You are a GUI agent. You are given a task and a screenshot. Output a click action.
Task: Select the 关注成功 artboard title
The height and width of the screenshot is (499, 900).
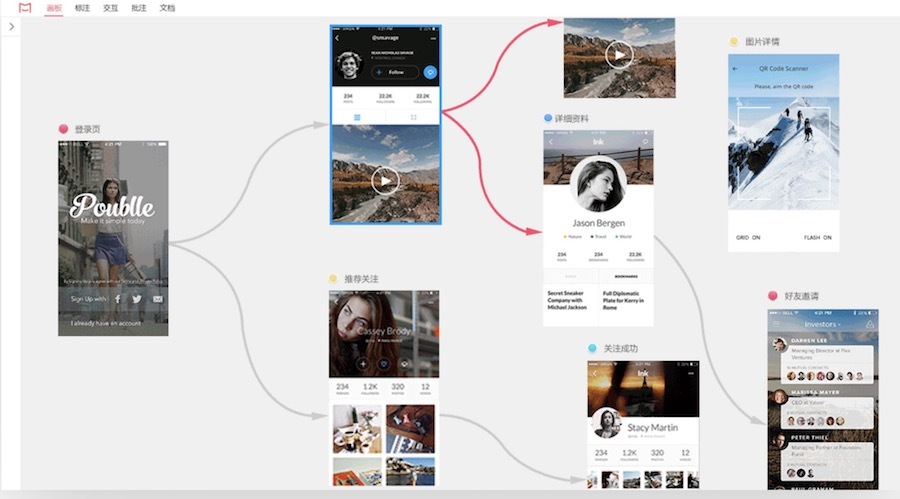tap(620, 348)
